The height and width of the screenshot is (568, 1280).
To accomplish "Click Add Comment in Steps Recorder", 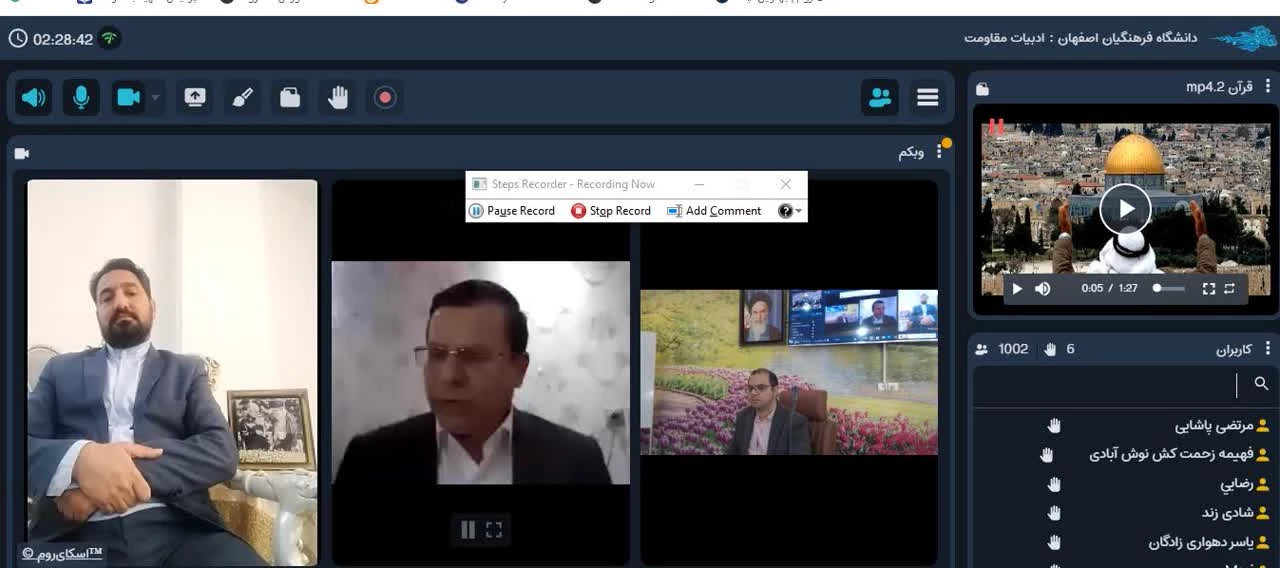I will pyautogui.click(x=714, y=211).
